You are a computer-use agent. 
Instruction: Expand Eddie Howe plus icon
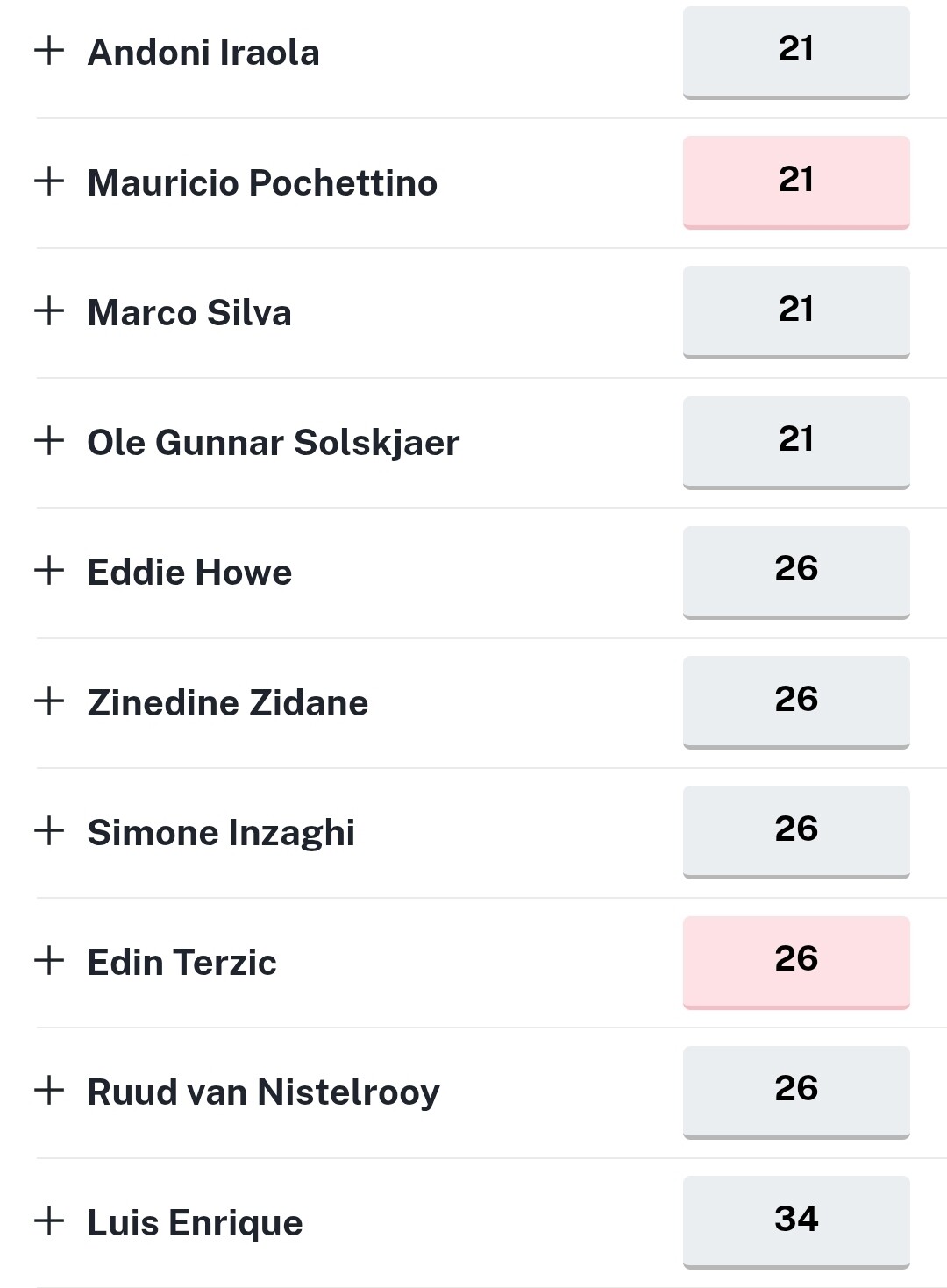click(x=49, y=571)
